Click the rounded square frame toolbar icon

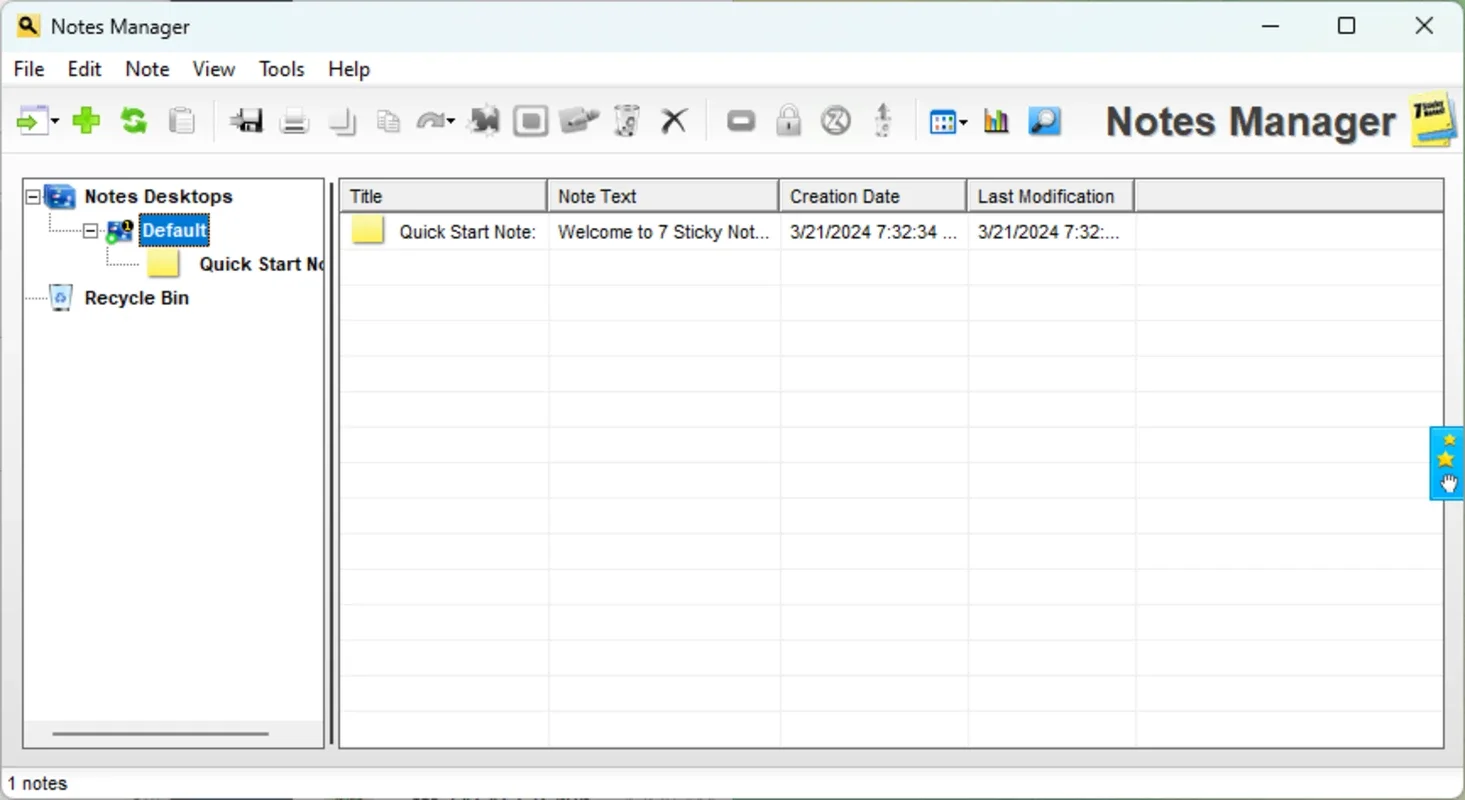point(531,121)
